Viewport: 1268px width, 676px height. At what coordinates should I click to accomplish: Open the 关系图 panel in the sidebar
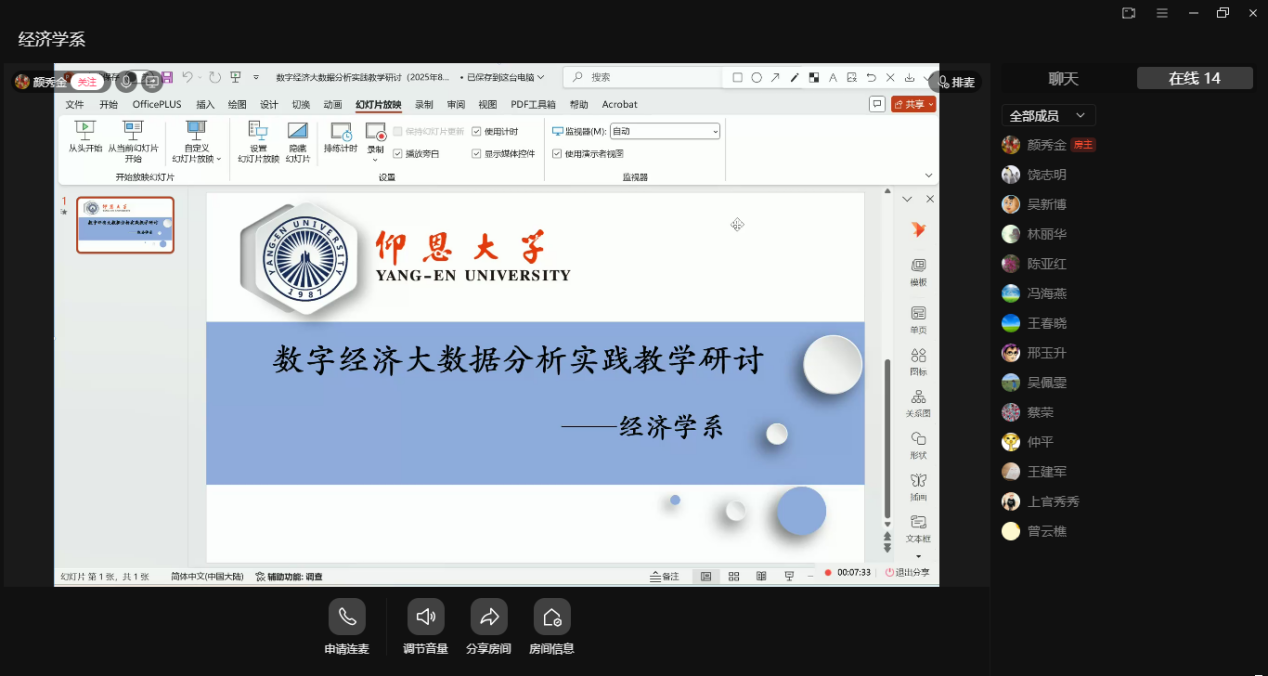[x=918, y=398]
